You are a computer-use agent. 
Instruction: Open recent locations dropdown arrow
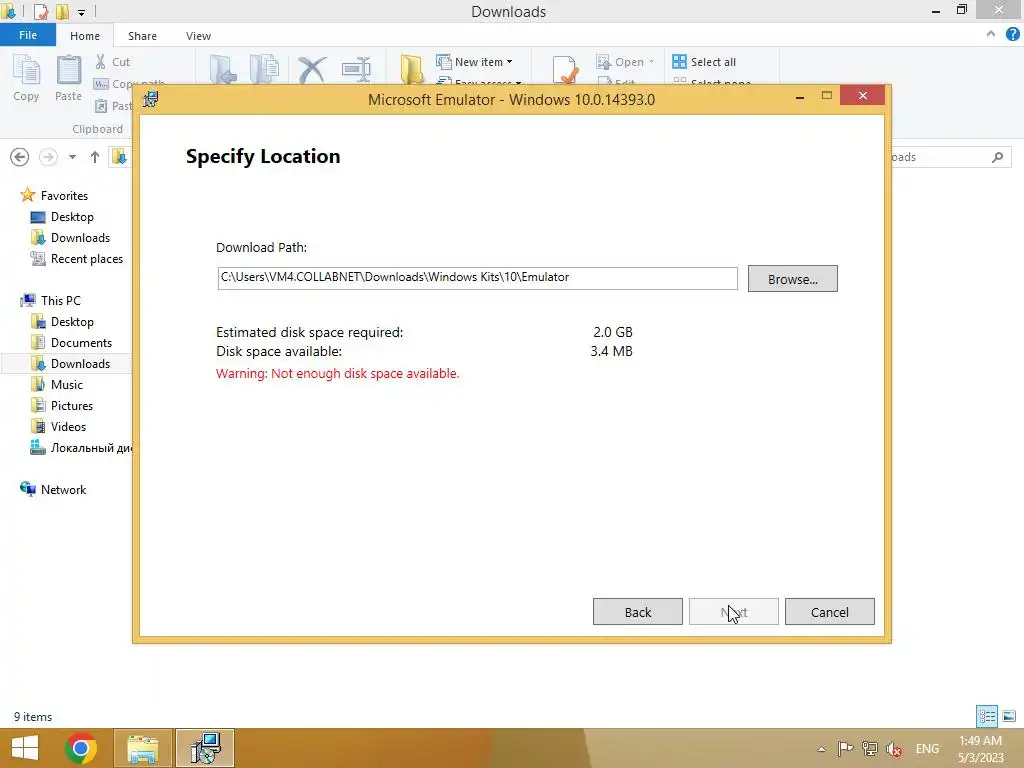click(72, 157)
